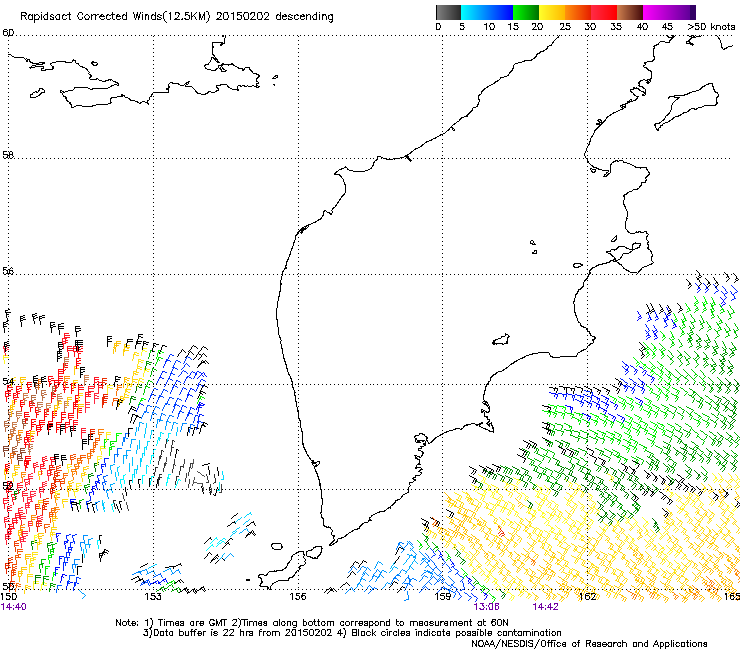Click 'Black circles indicate possible contamination' note
This screenshot has width=740, height=650.
click(x=456, y=633)
